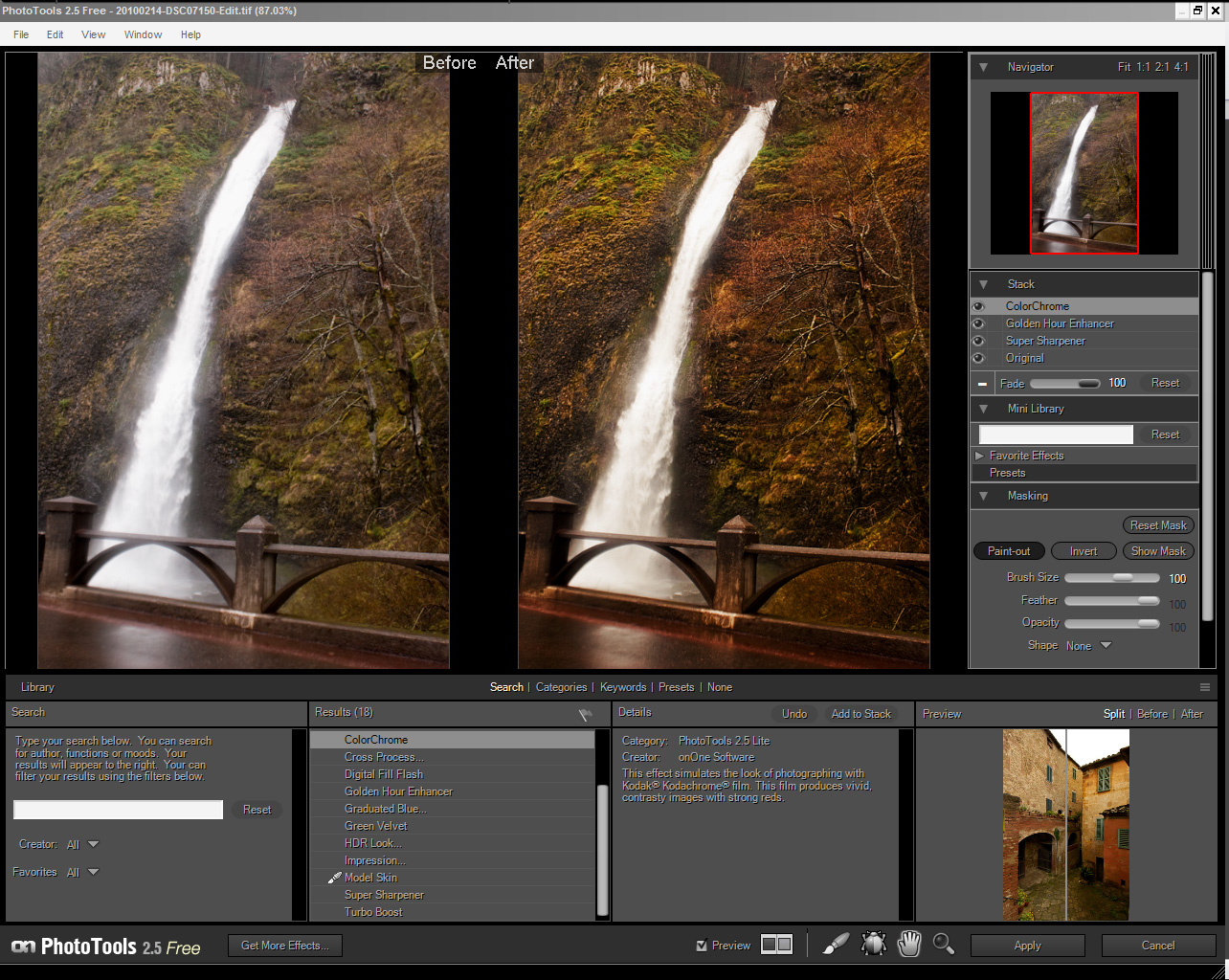Open the Shape dropdown in Masking
The width and height of the screenshot is (1229, 980).
[1106, 646]
